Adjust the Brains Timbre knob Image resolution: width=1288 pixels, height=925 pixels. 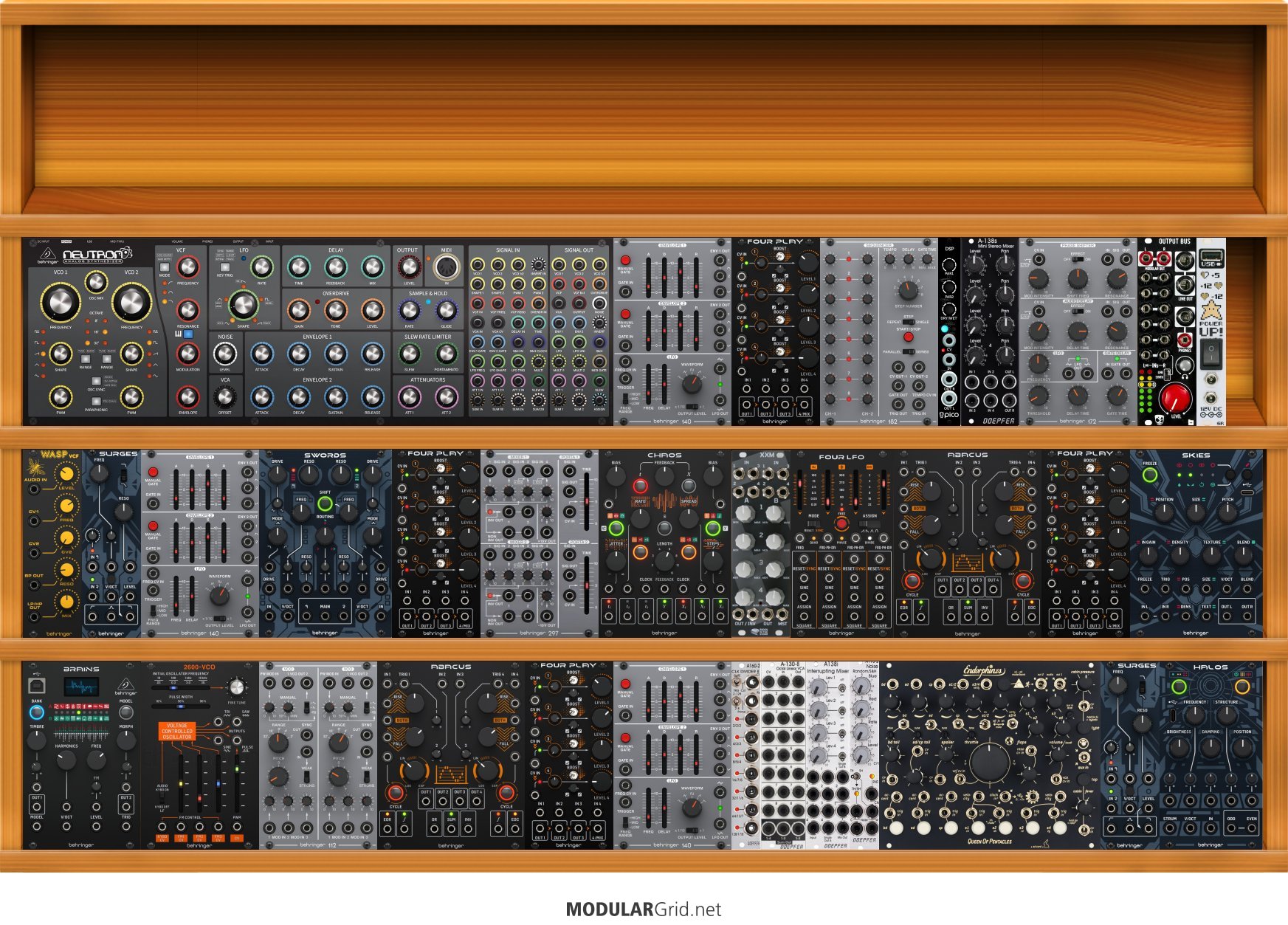(36, 740)
